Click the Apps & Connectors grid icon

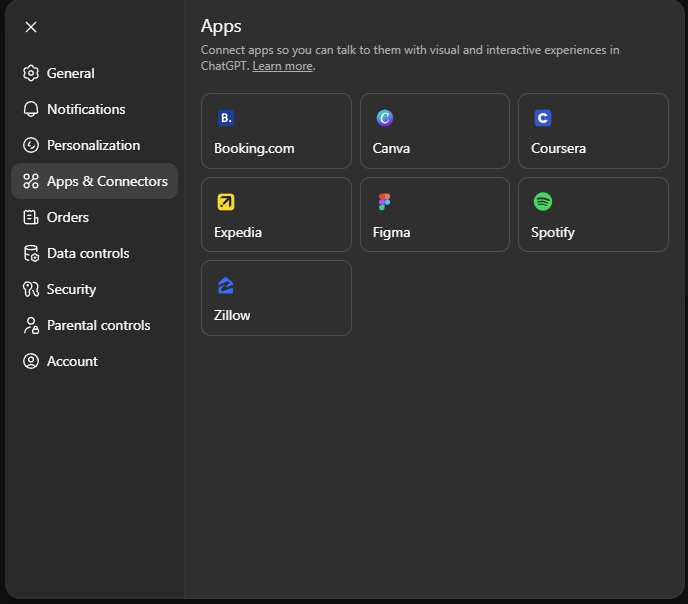pos(31,181)
